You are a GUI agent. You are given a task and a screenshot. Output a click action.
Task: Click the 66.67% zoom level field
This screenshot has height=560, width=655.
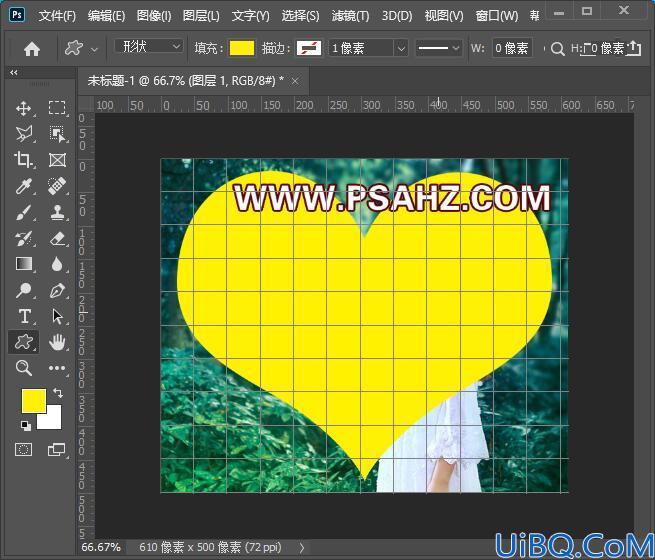click(101, 547)
